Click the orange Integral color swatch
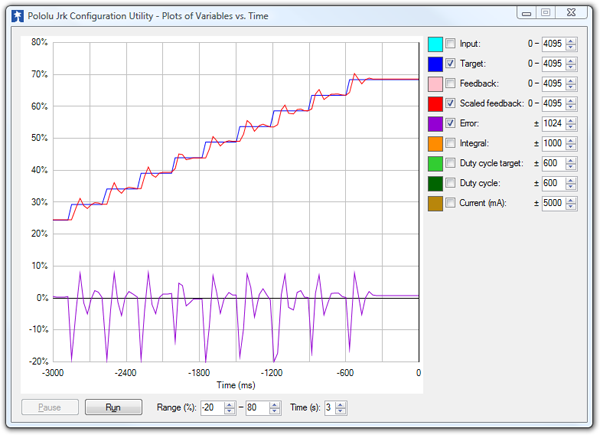This screenshot has height=435, width=600. (435, 144)
